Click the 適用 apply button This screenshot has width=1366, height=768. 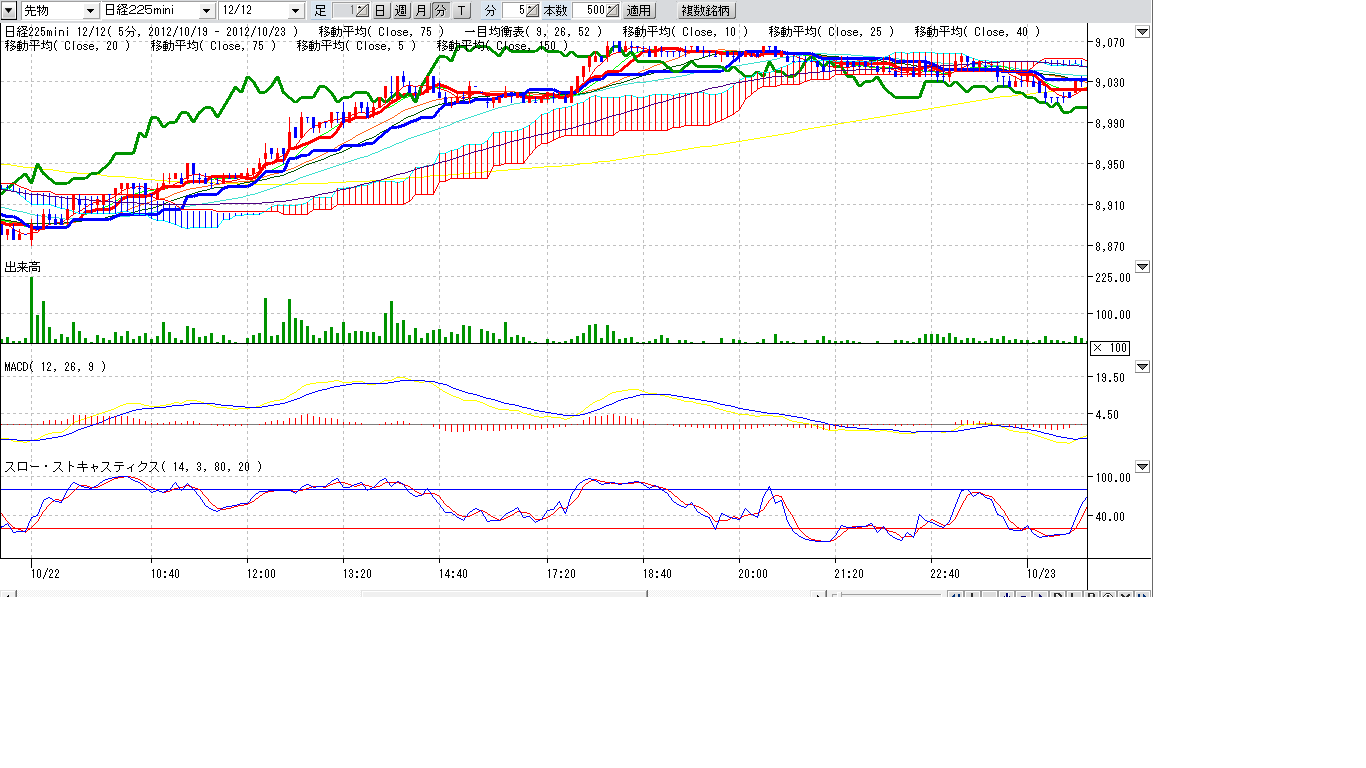click(638, 10)
